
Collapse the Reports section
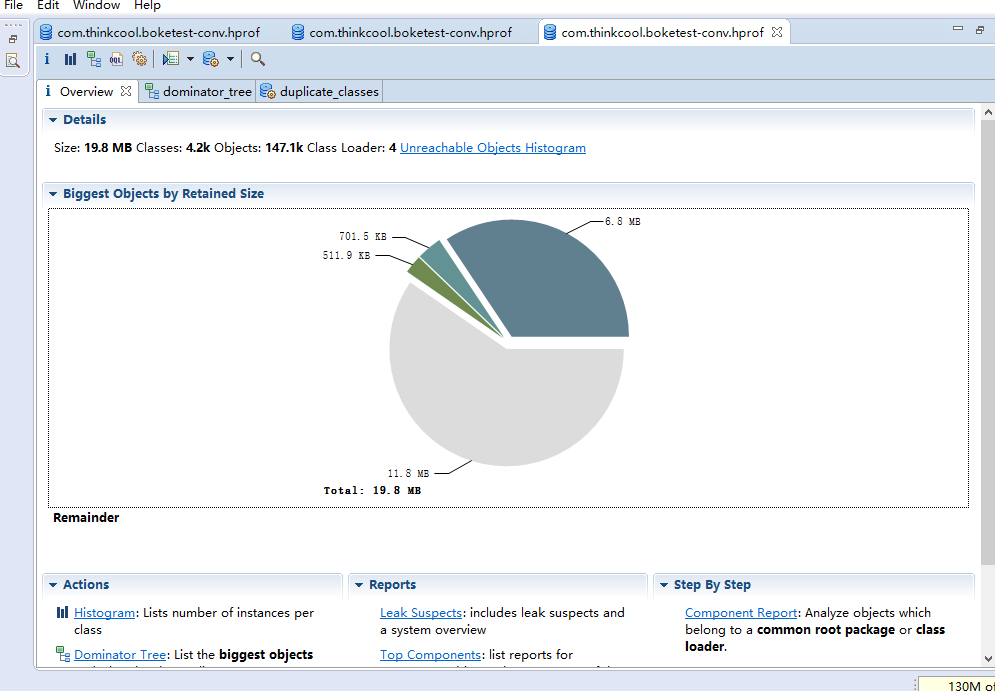(x=359, y=585)
